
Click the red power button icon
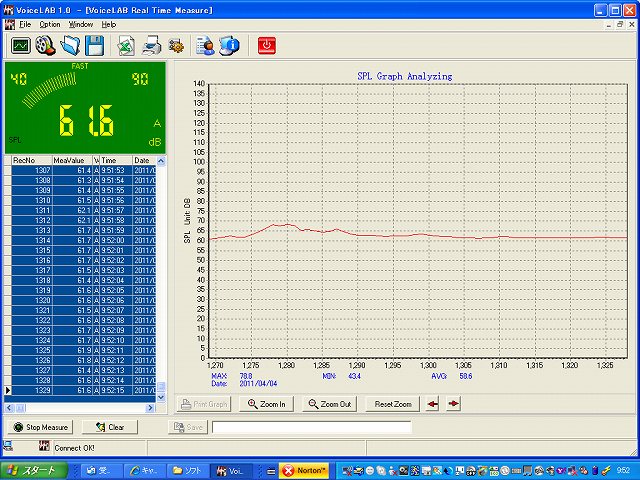(267, 45)
